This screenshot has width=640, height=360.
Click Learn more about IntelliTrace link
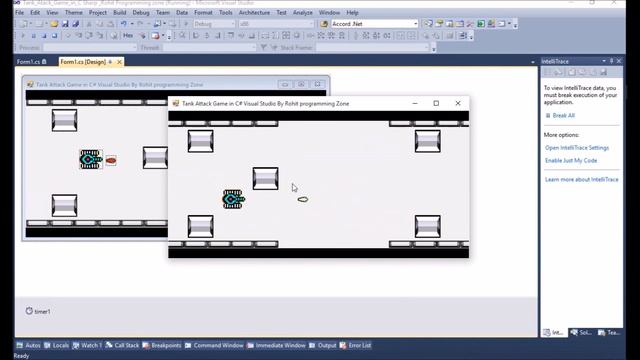(582, 179)
